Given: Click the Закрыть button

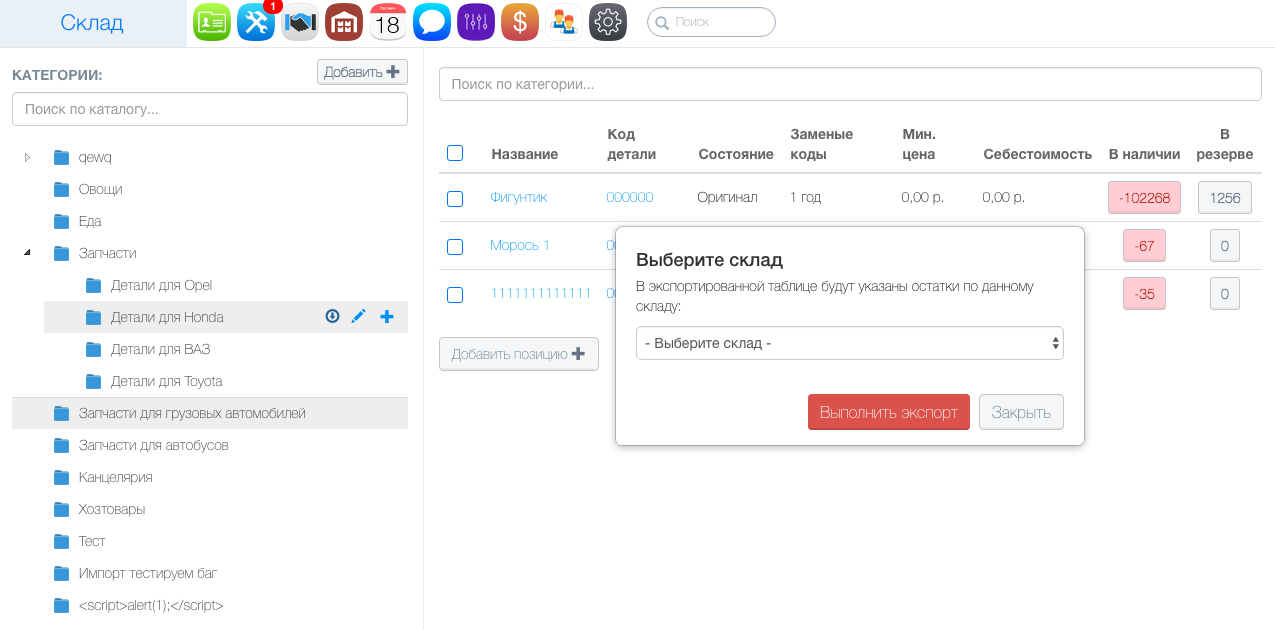Looking at the screenshot, I should pos(1021,412).
